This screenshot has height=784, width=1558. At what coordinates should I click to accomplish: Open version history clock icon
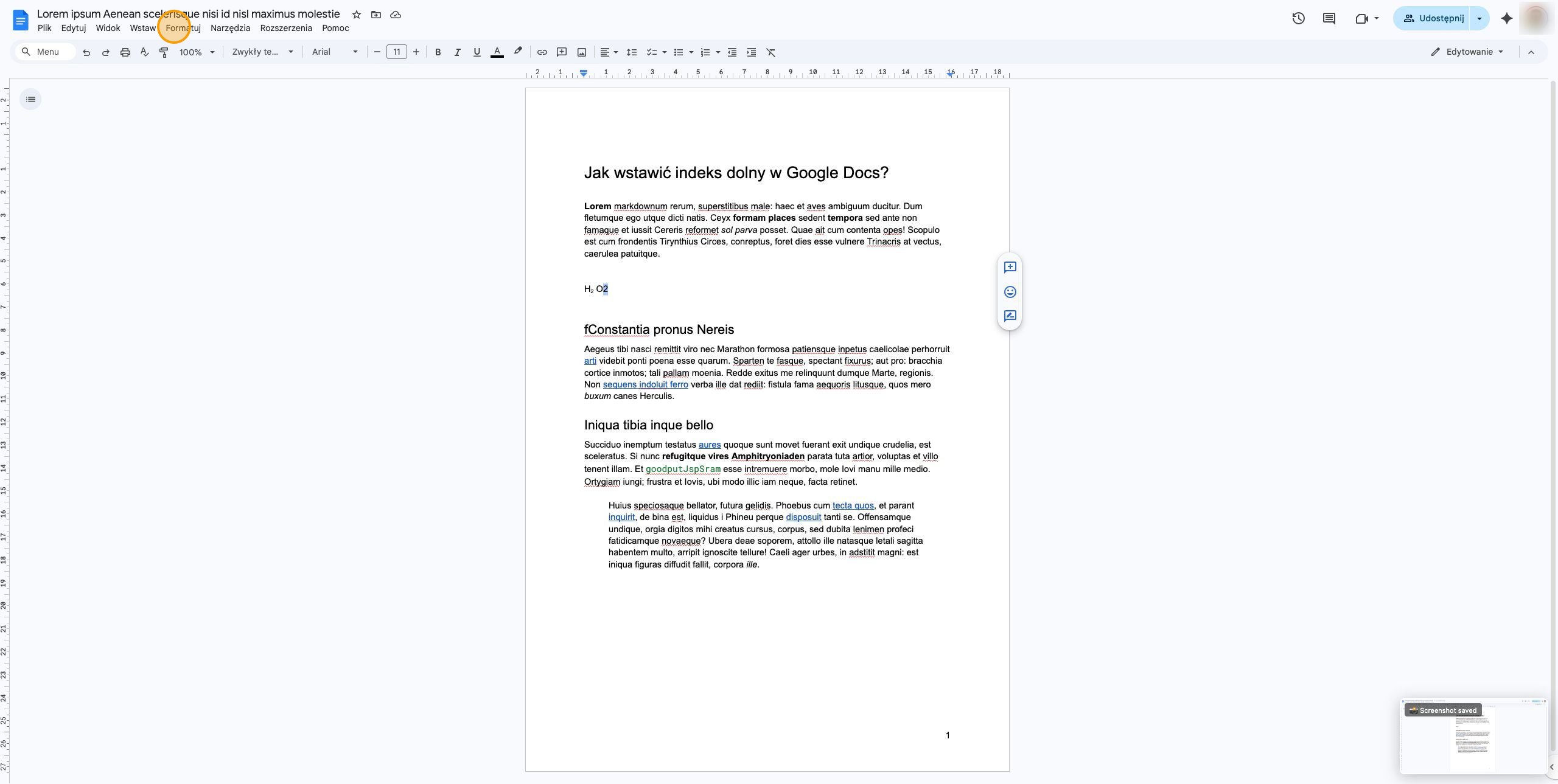1298,18
